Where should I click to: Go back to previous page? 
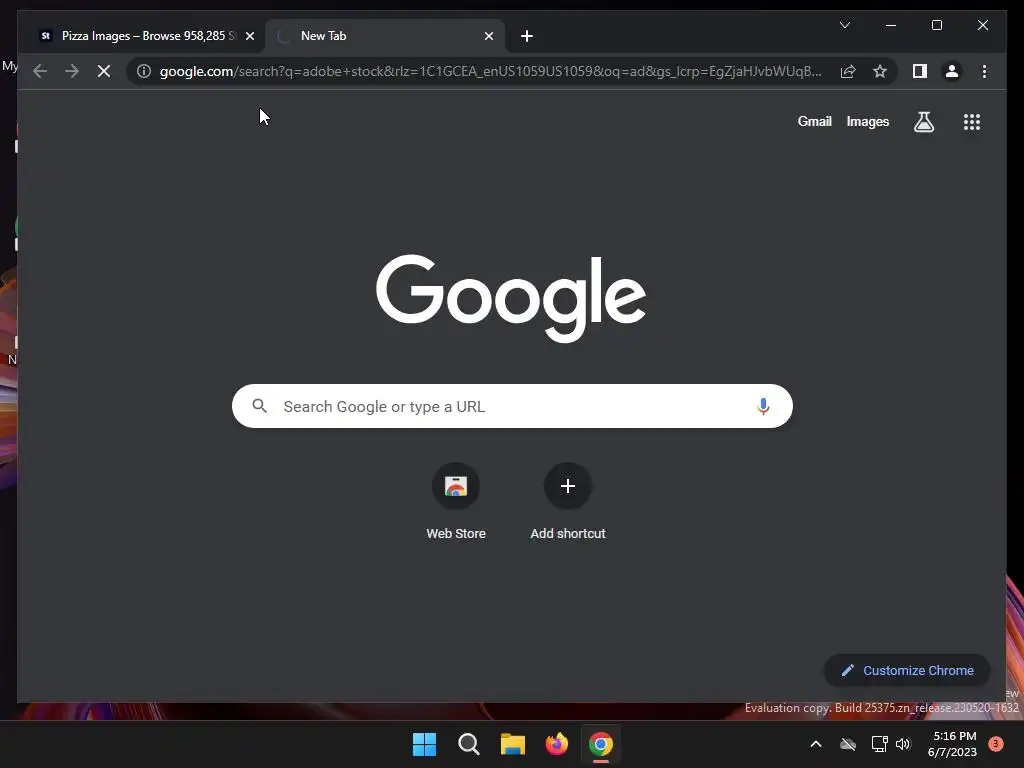tap(40, 71)
